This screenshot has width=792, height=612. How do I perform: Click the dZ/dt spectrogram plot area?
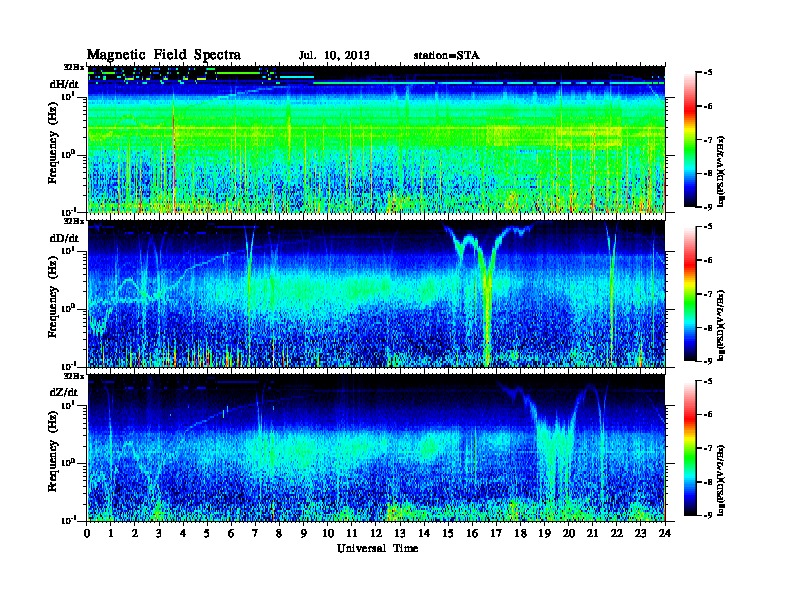pos(376,448)
